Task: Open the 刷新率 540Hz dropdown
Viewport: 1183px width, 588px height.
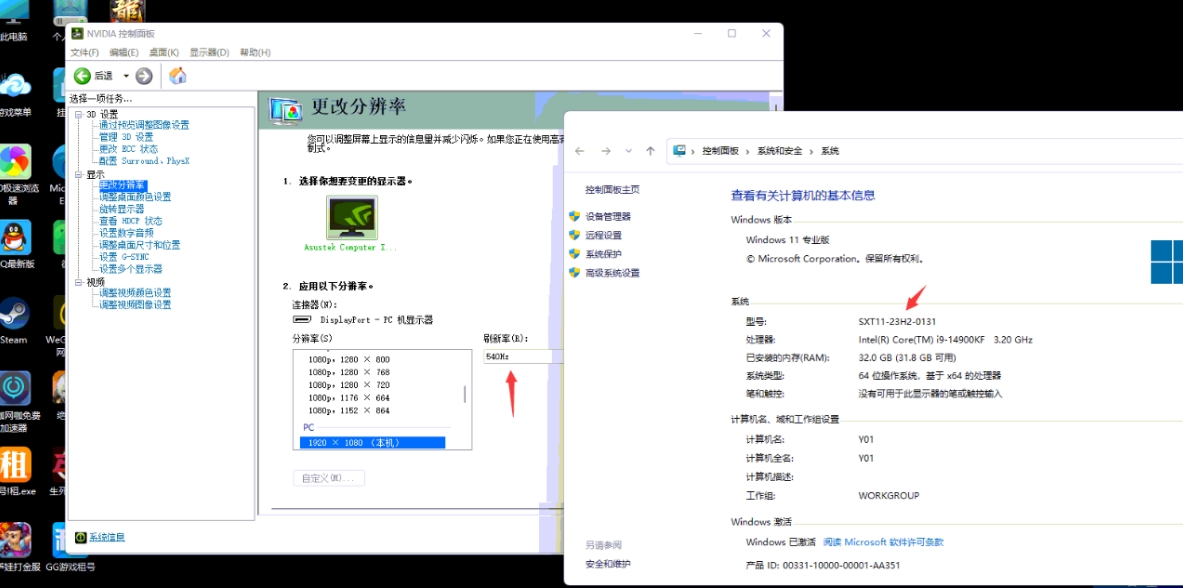Action: [523, 356]
